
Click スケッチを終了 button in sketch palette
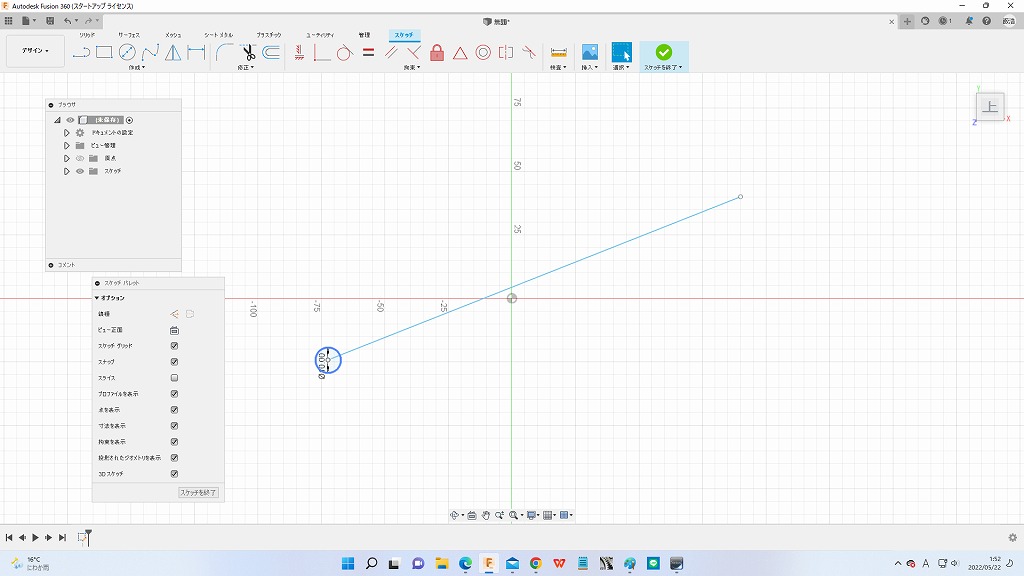[x=198, y=493]
